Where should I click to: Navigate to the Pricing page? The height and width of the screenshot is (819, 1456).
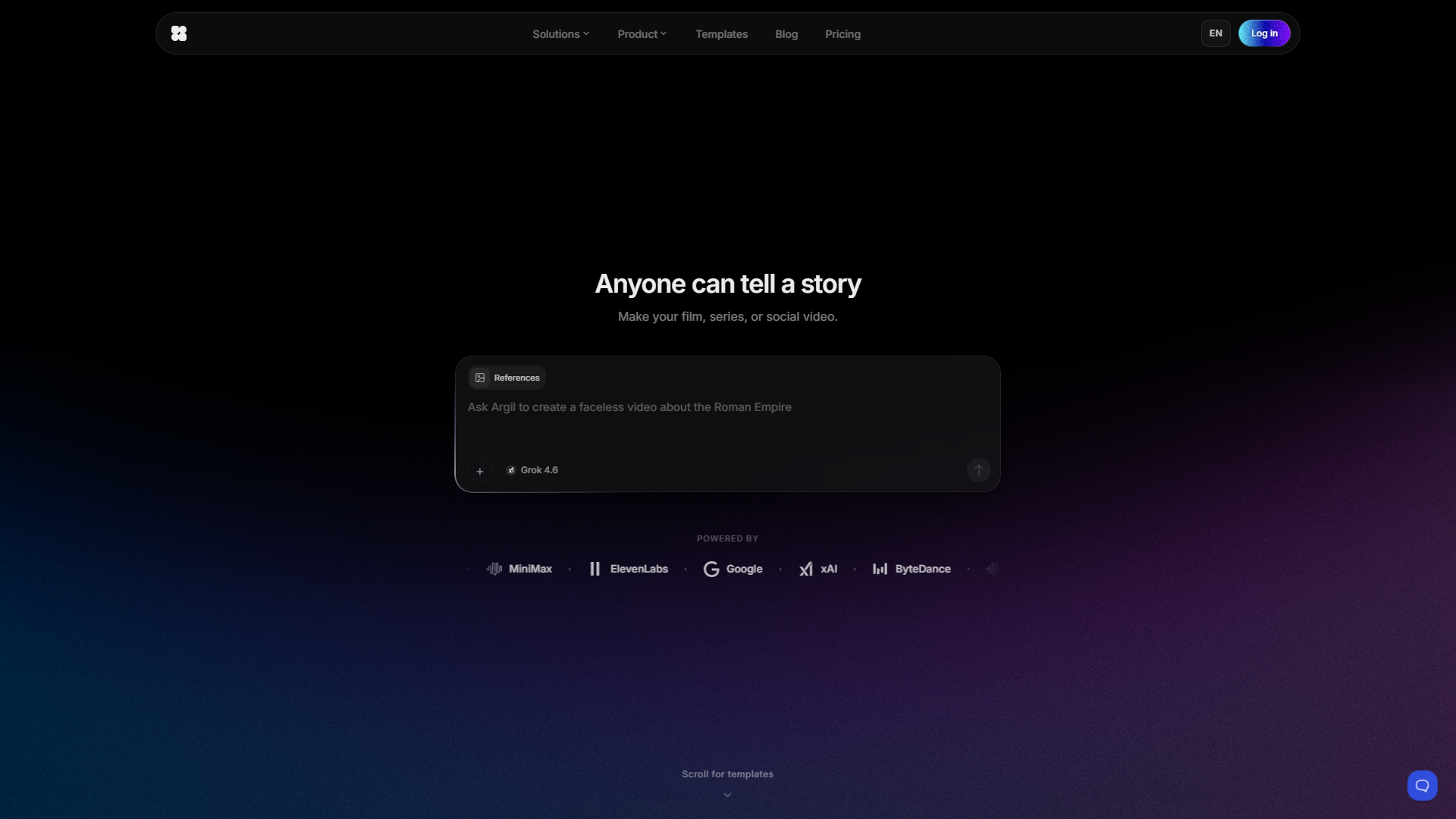843,34
